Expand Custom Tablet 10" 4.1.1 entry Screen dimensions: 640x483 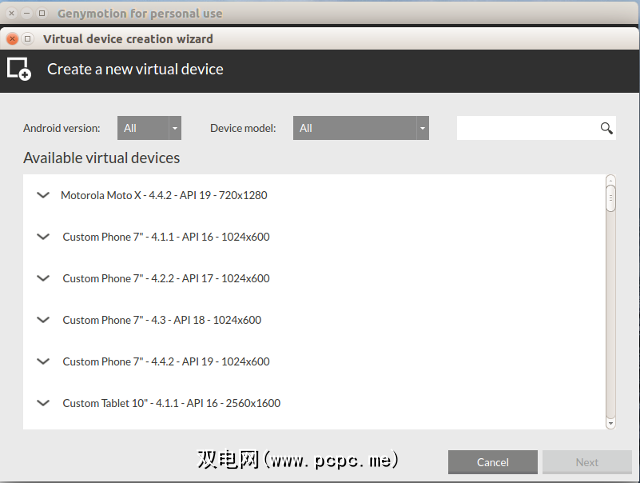tap(43, 403)
